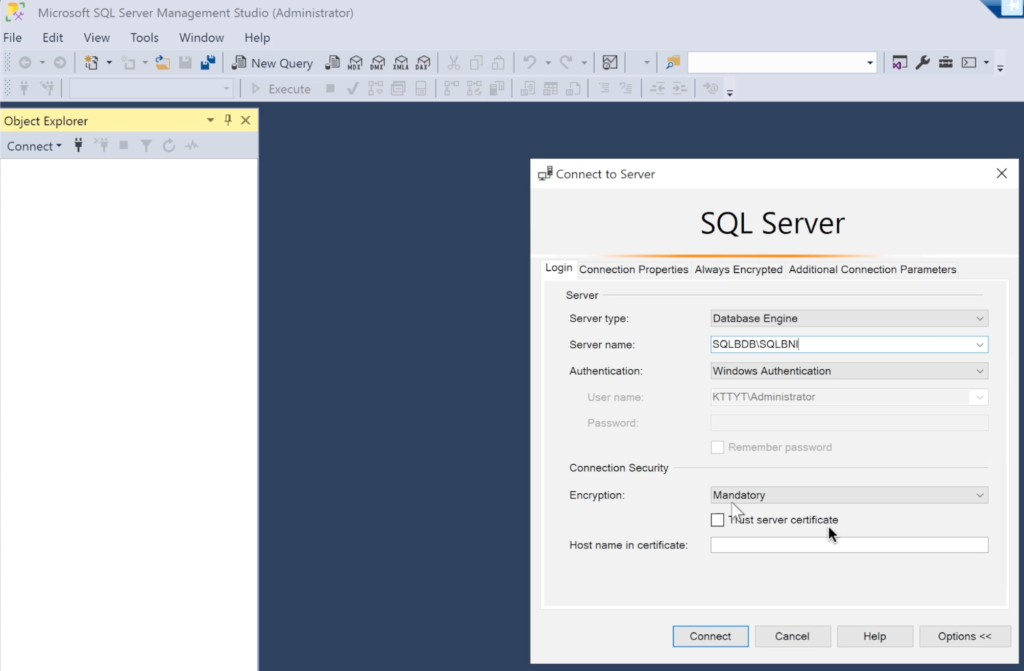Click the Undo icon in toolbar
The image size is (1024, 671).
pos(530,63)
